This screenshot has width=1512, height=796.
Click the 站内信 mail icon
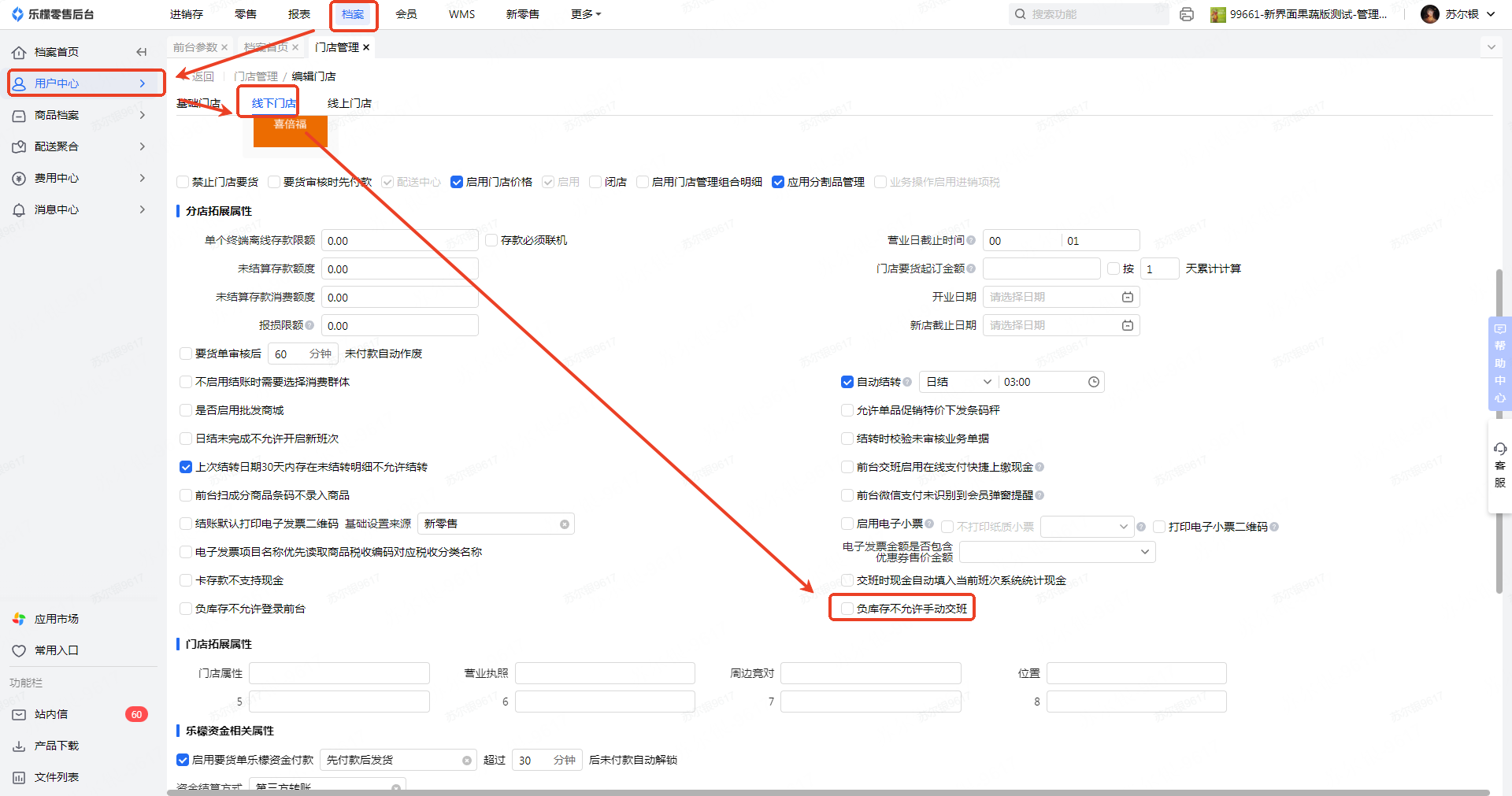click(19, 714)
